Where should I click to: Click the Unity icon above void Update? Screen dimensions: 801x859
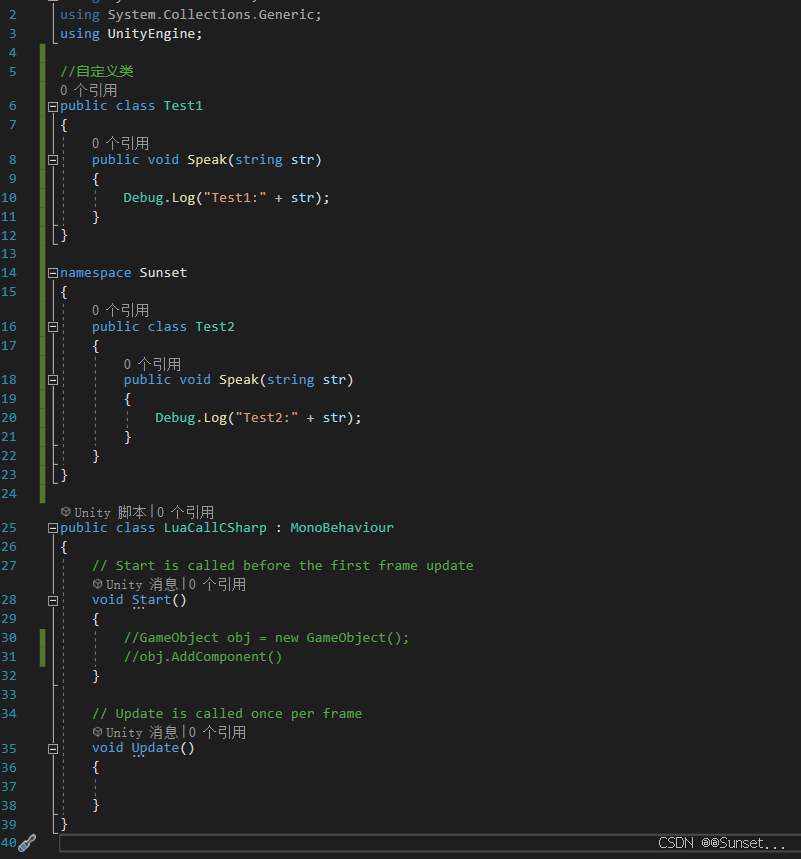[98, 732]
